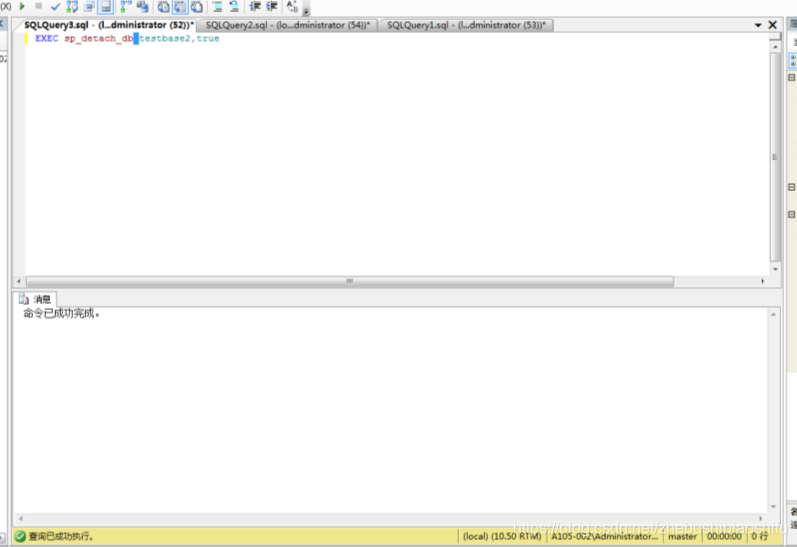This screenshot has height=547, width=797.
Task: Click the master database status entry
Action: click(x=682, y=536)
